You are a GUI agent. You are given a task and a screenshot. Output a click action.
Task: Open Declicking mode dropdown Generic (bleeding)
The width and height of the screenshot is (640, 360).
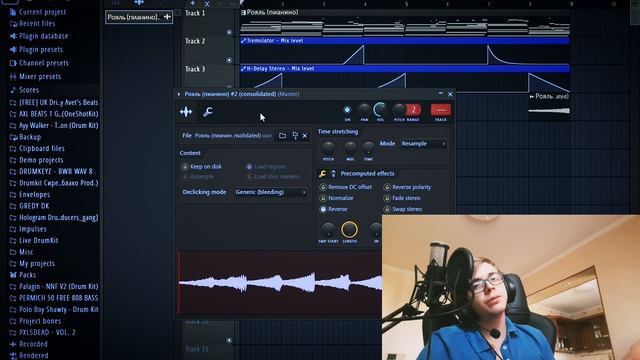click(x=270, y=192)
